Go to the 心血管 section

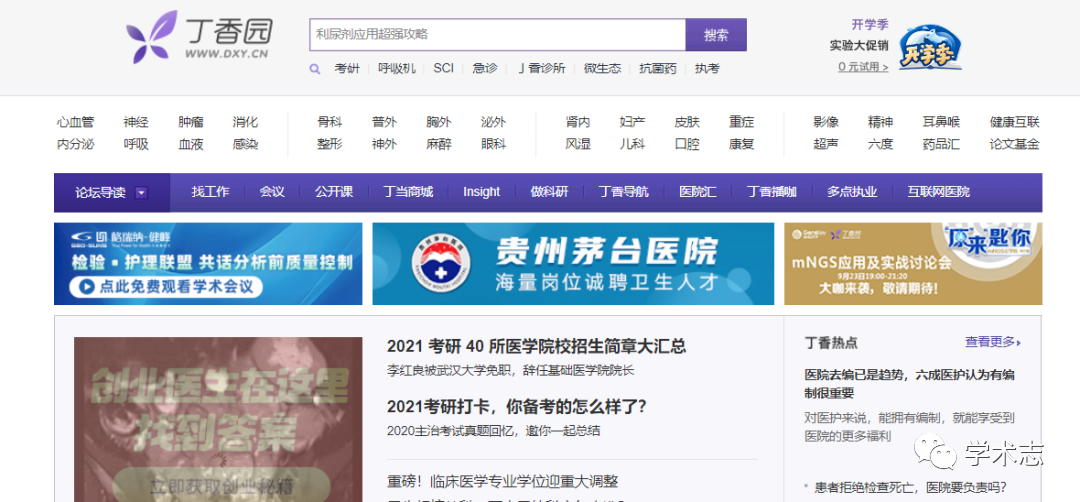click(75, 123)
